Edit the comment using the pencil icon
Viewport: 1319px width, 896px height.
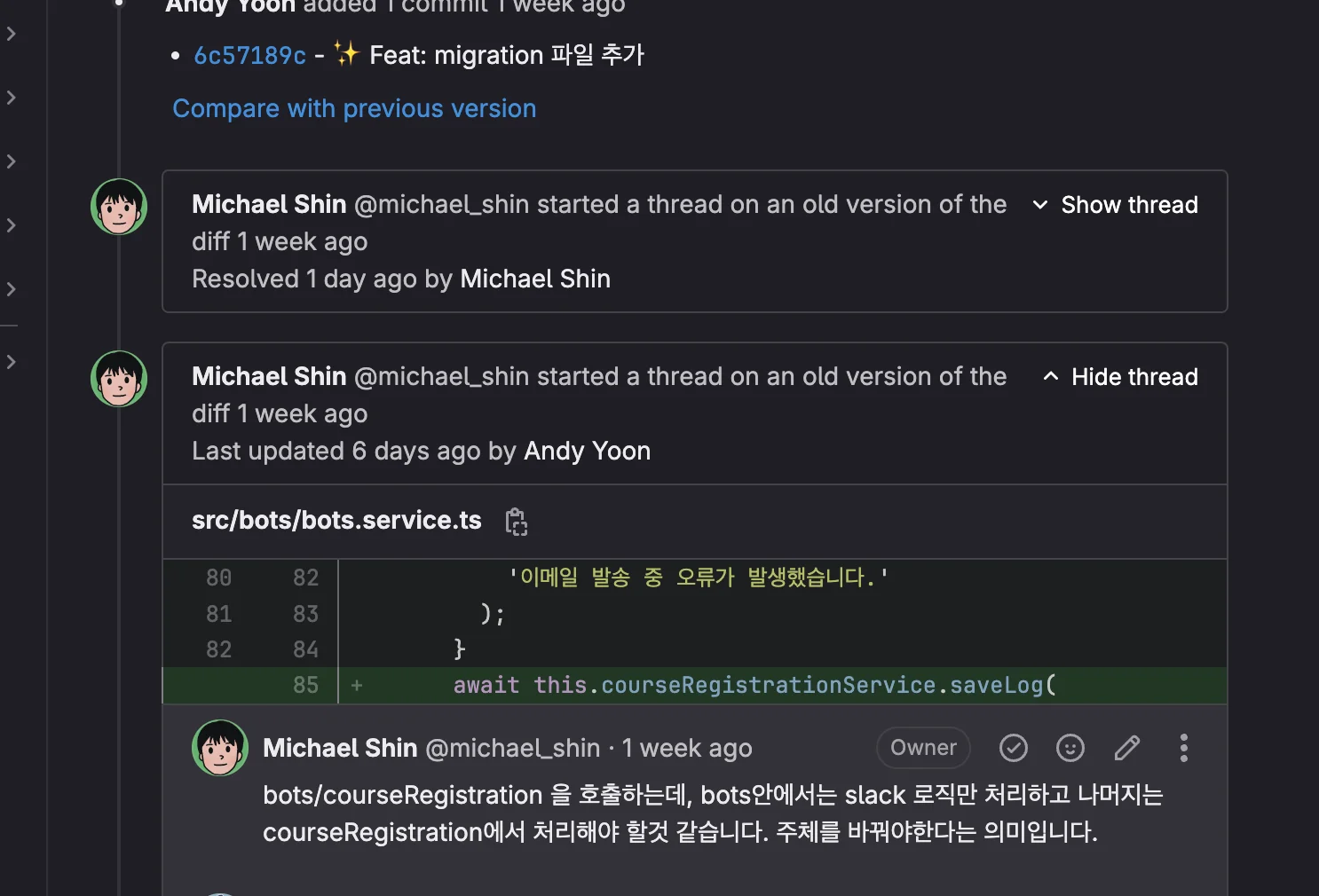tap(1126, 748)
